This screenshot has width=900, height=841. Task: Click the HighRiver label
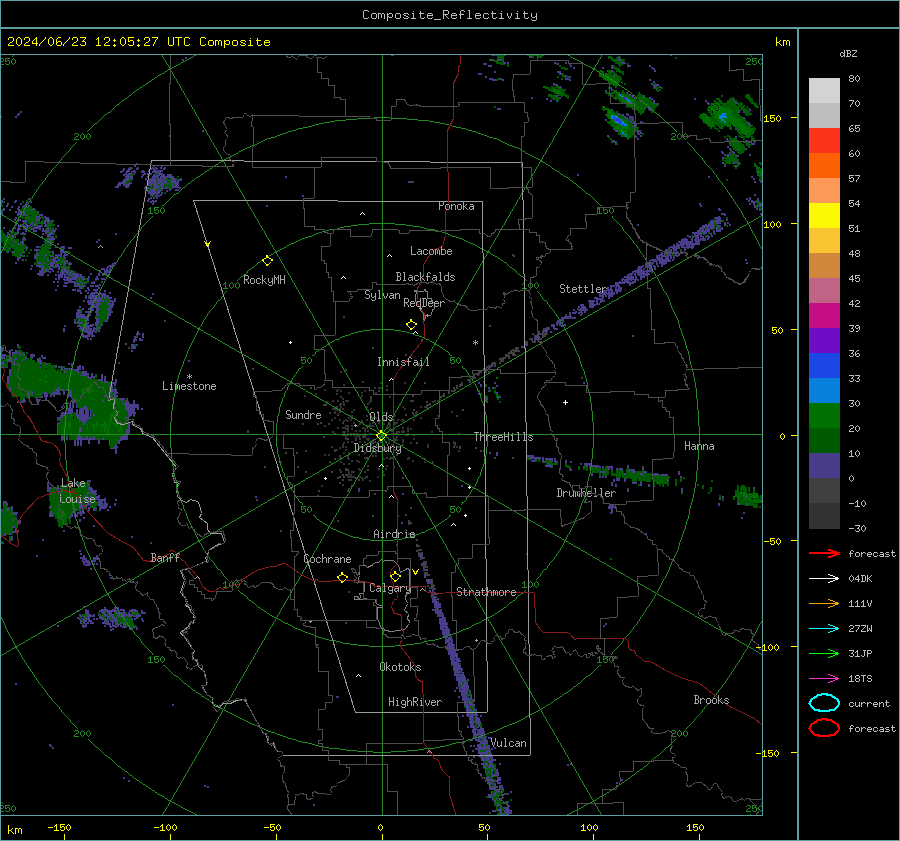tap(415, 702)
